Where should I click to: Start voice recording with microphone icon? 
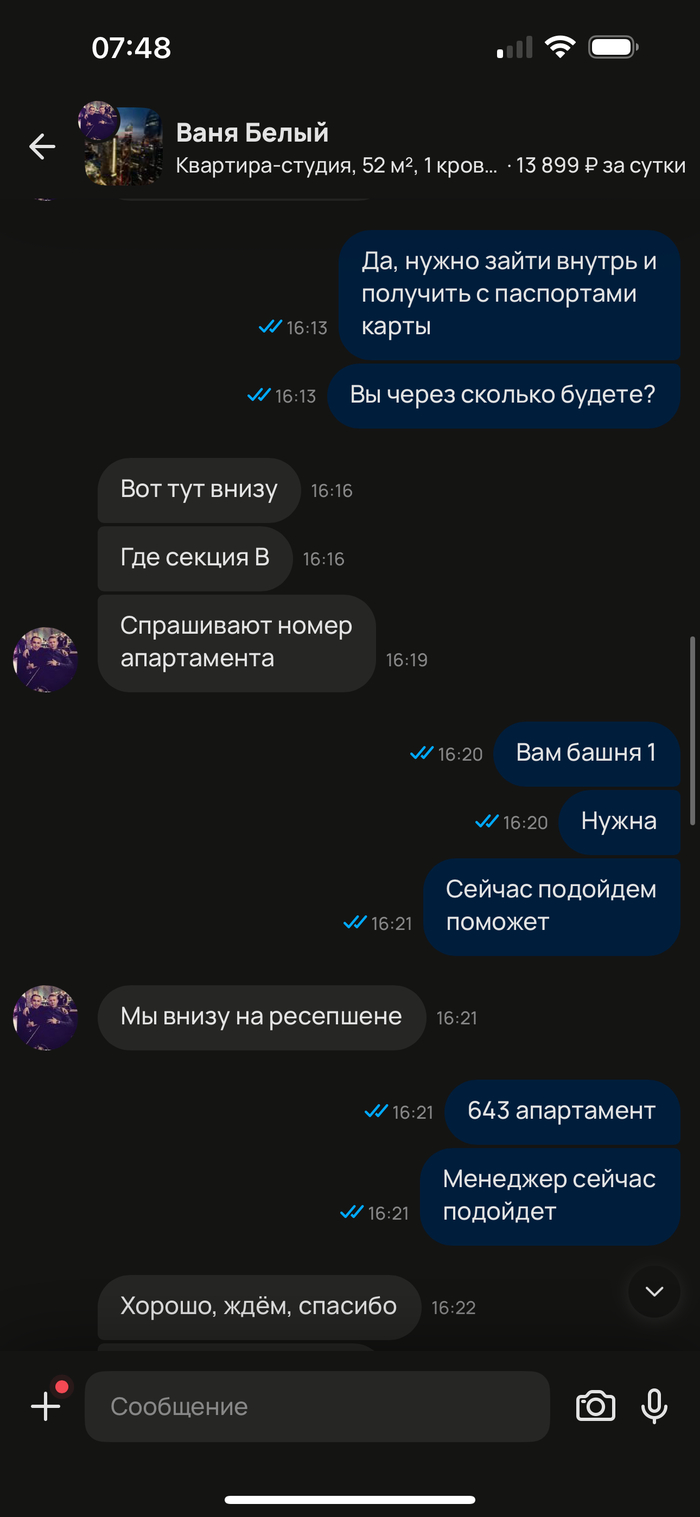click(654, 1406)
